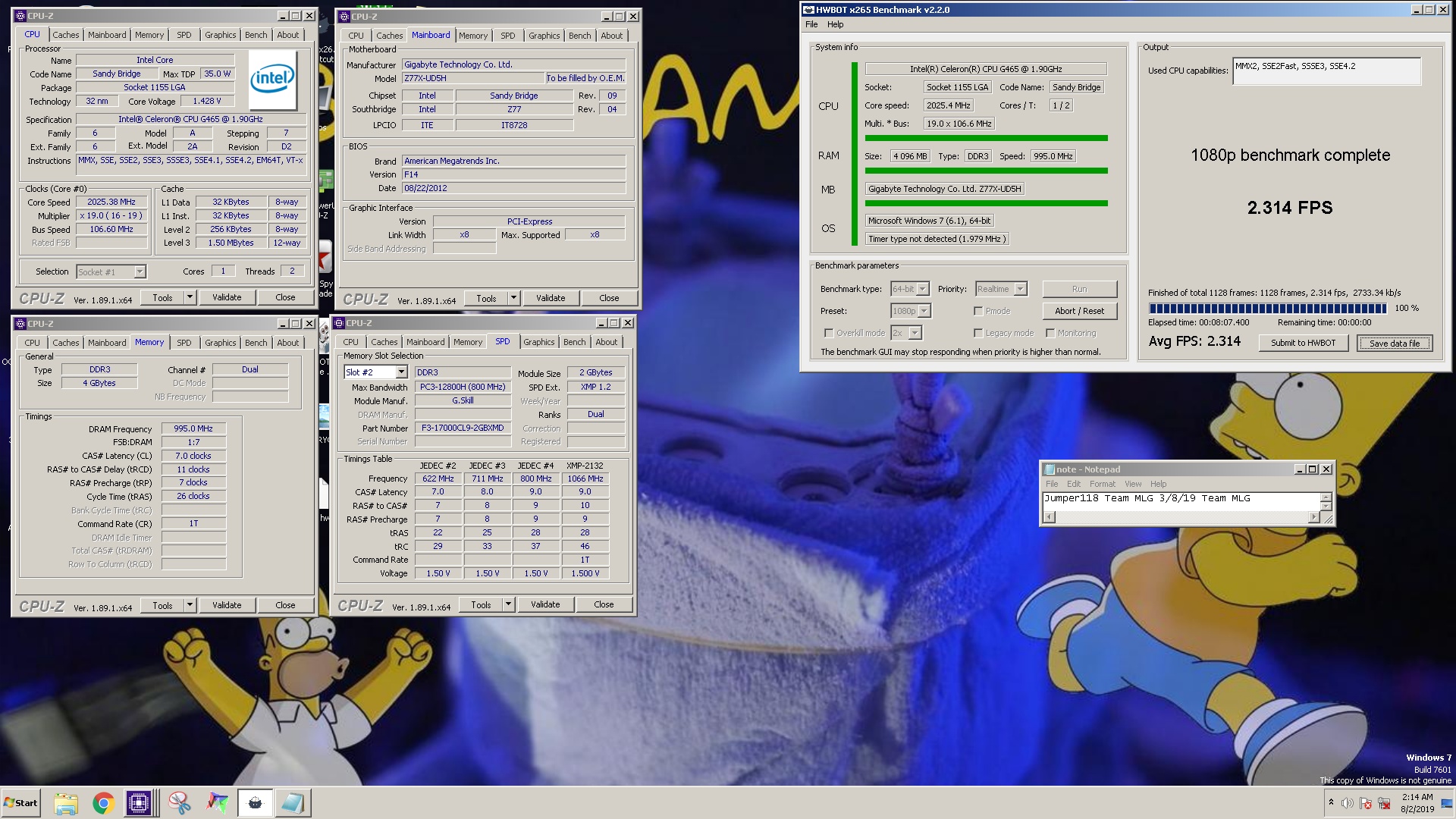
Task: Minimize the HWBOT x265 Benchmark window
Action: click(x=1417, y=10)
